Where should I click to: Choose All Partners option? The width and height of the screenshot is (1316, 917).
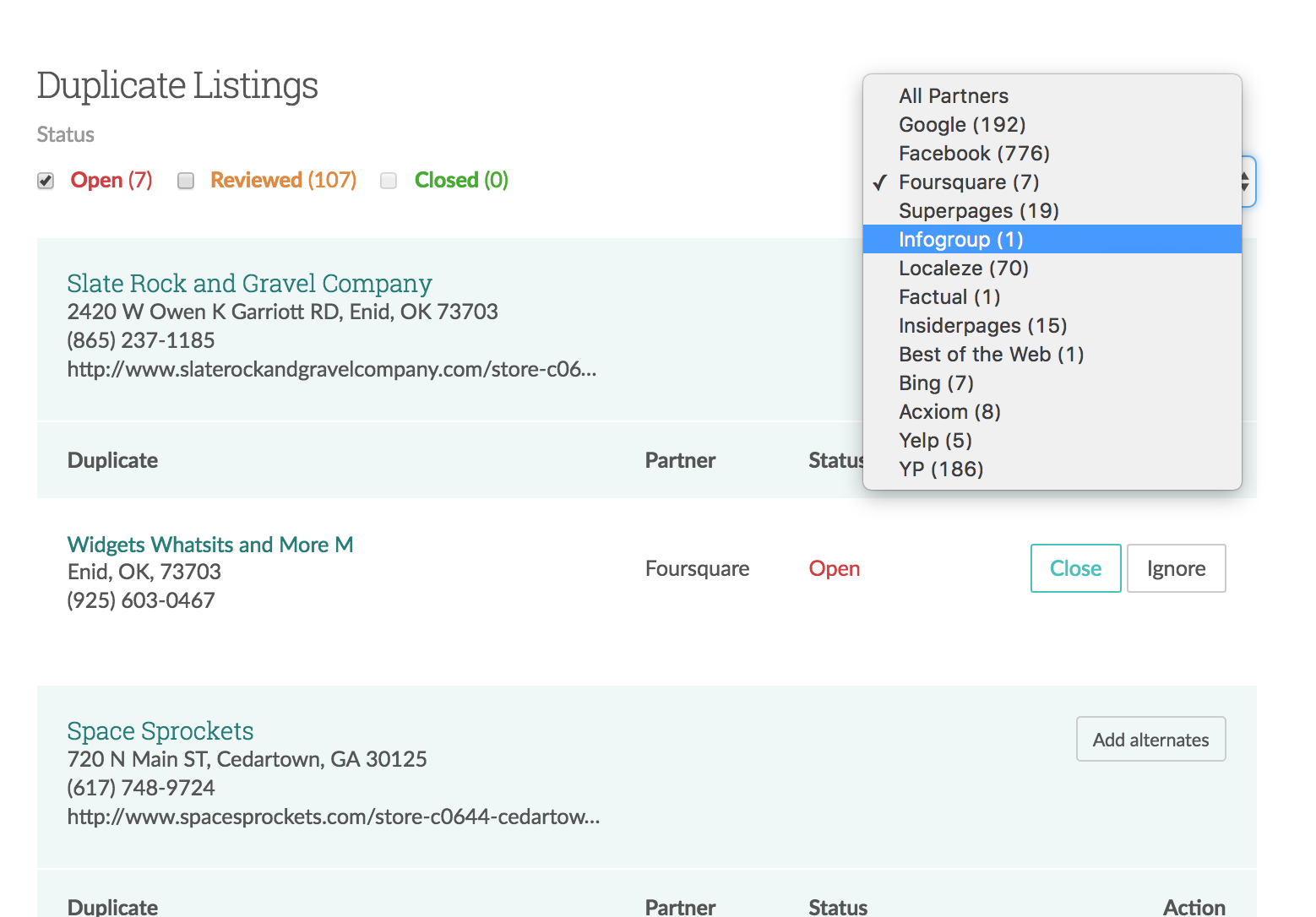click(x=953, y=95)
